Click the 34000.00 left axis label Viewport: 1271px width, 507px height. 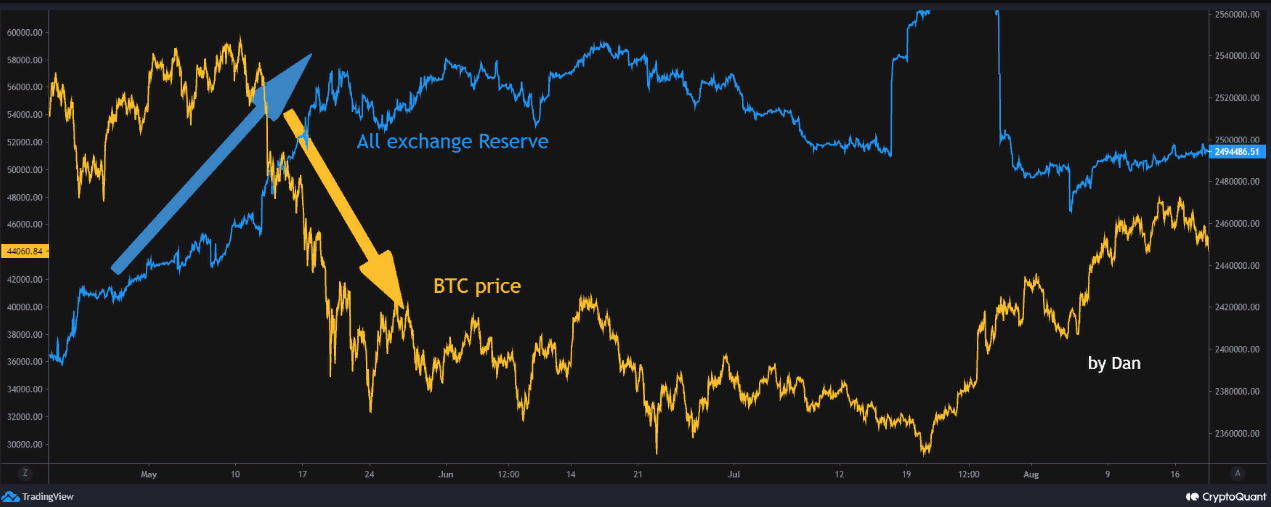(x=24, y=389)
